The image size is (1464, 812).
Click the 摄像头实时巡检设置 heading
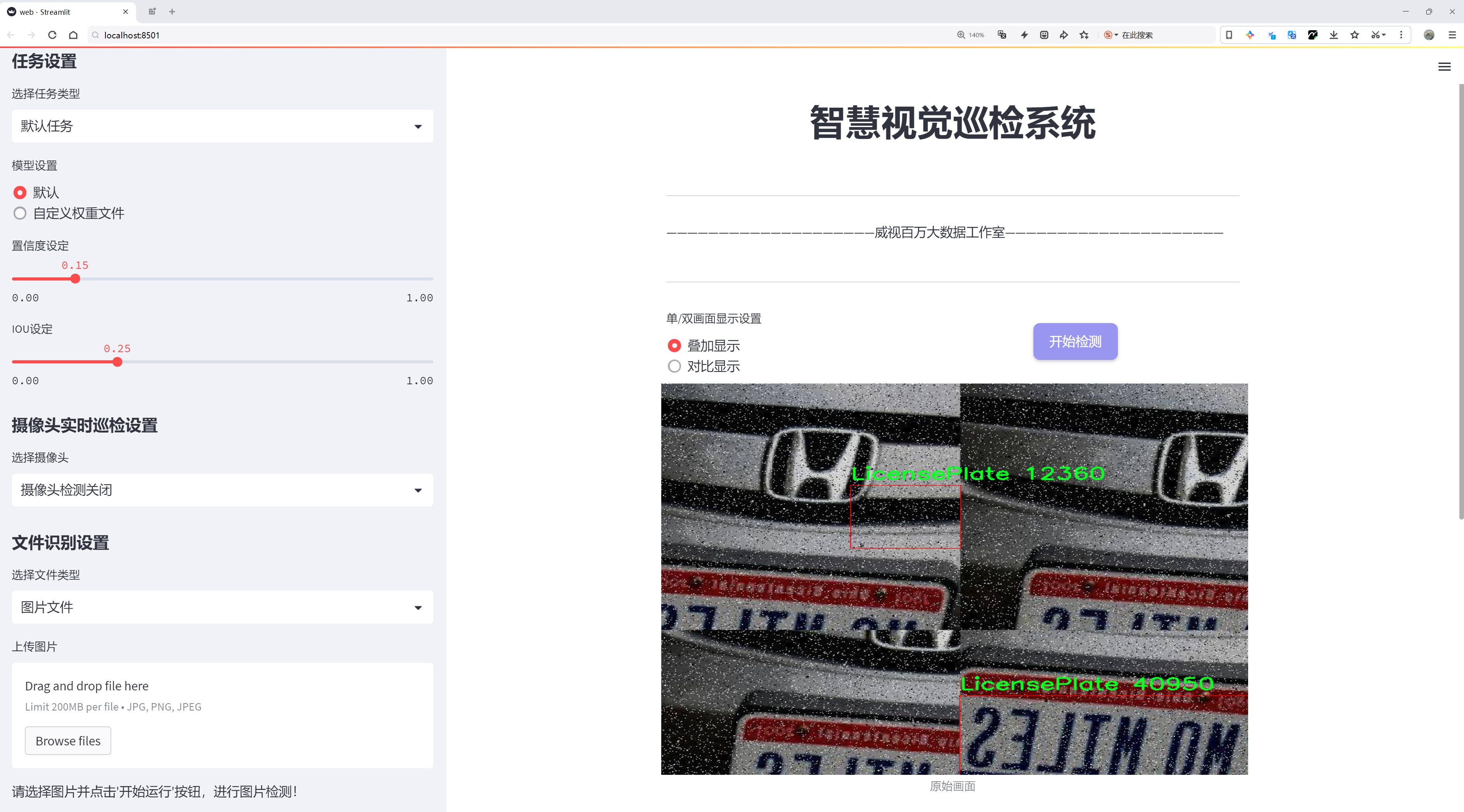point(84,425)
